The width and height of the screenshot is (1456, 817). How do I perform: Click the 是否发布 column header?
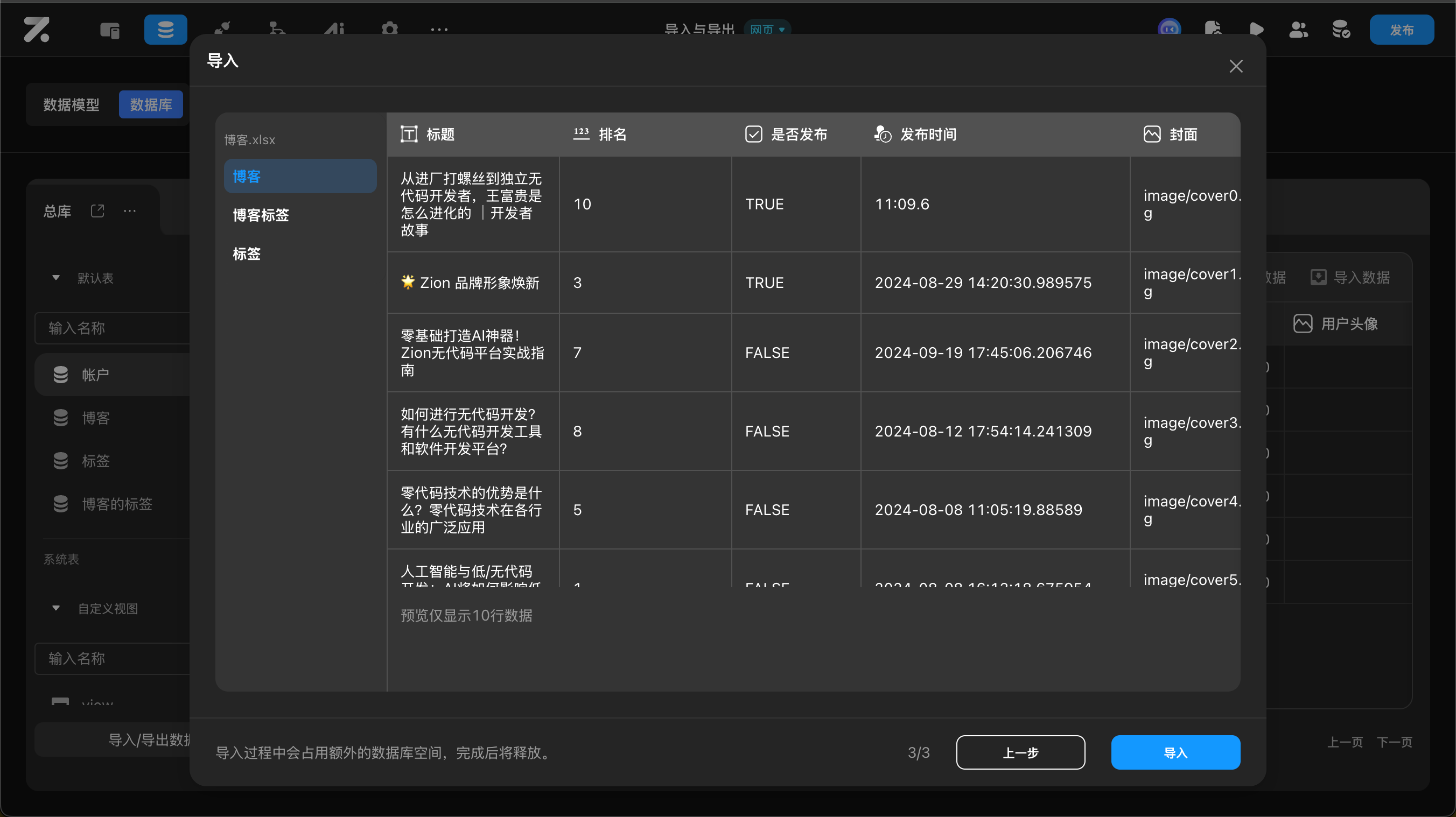[796, 135]
